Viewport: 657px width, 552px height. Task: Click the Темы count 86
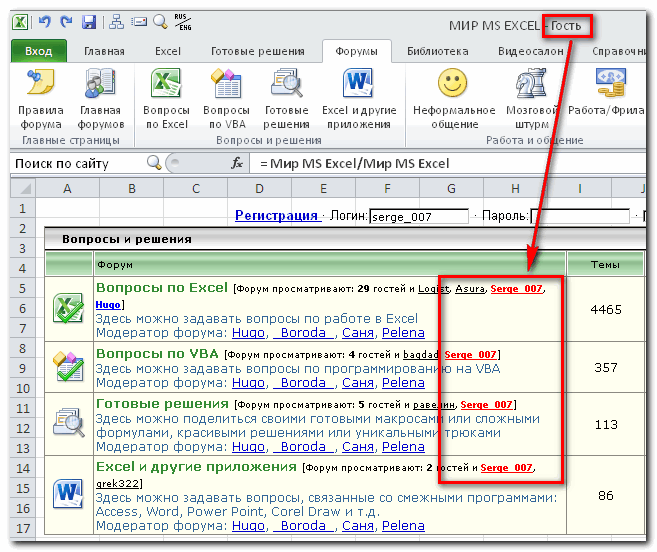605,495
